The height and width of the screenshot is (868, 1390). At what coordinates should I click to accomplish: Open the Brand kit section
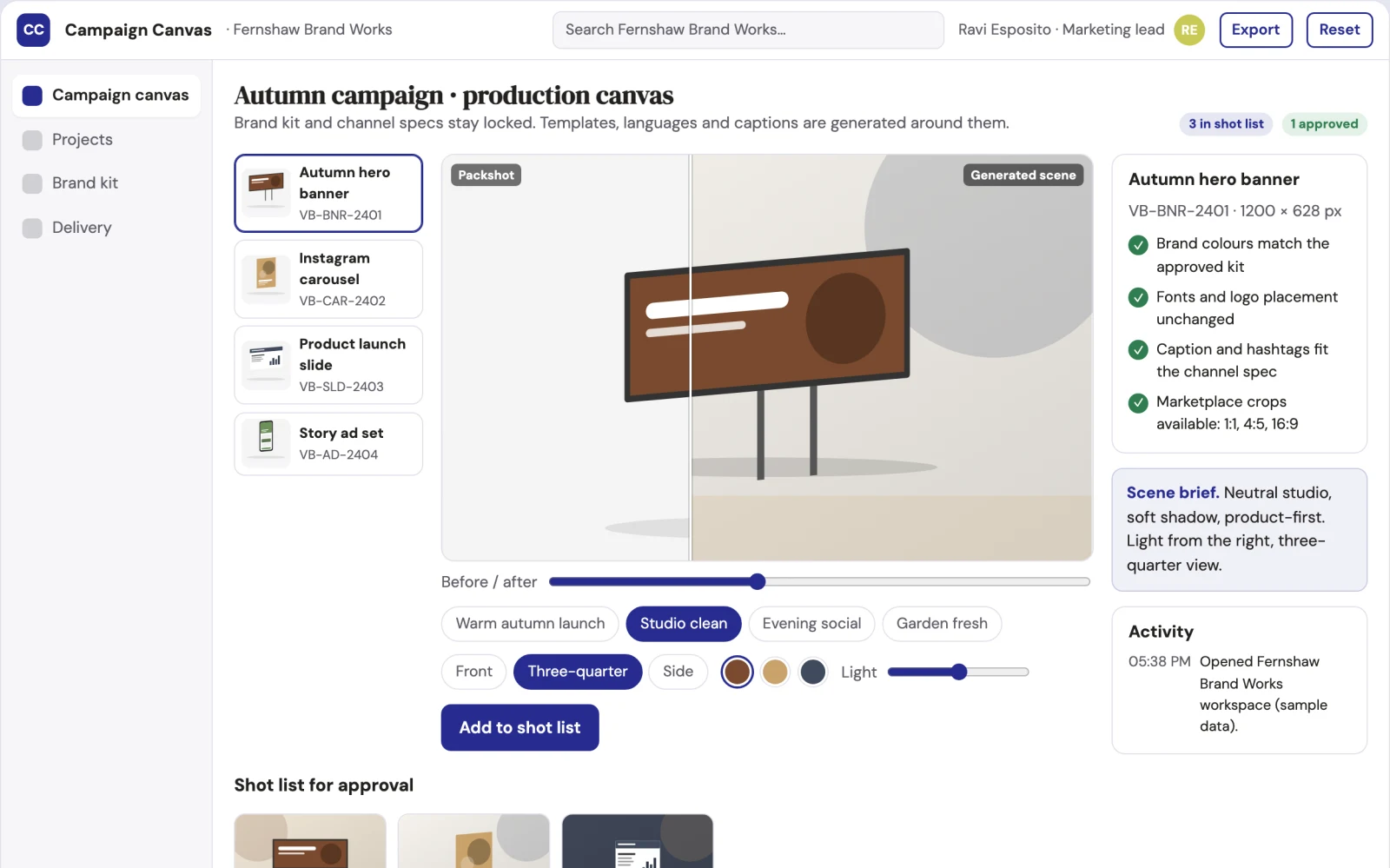[x=107, y=183]
